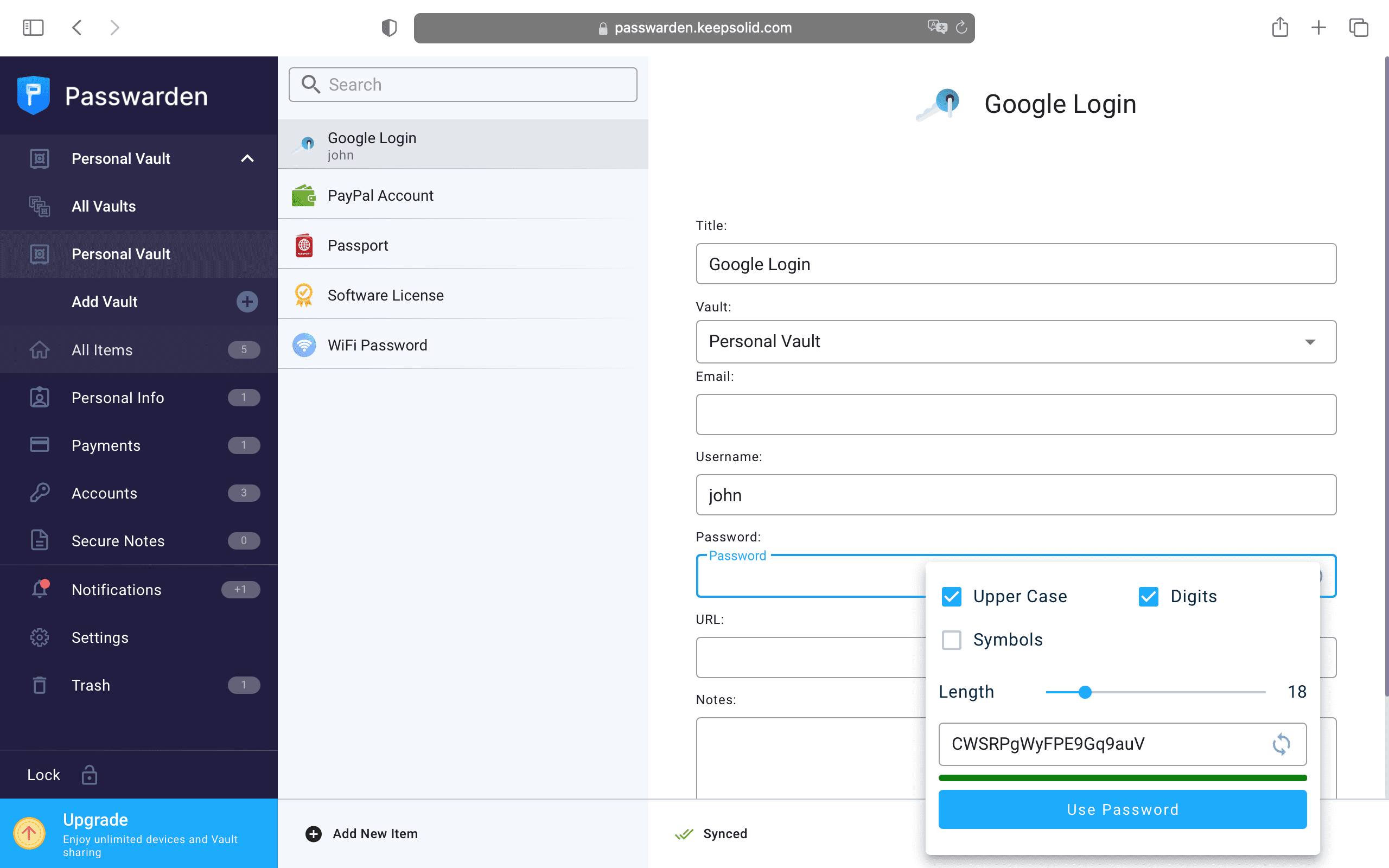
Task: Open the Settings menu item
Action: click(x=100, y=637)
